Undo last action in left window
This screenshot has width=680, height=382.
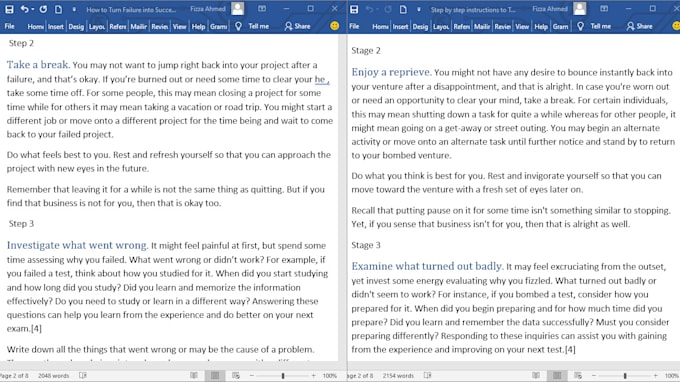coord(24,9)
